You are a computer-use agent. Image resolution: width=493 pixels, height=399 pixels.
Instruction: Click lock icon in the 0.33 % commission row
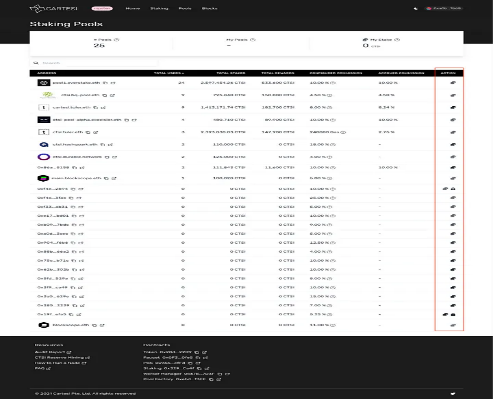coord(453,314)
